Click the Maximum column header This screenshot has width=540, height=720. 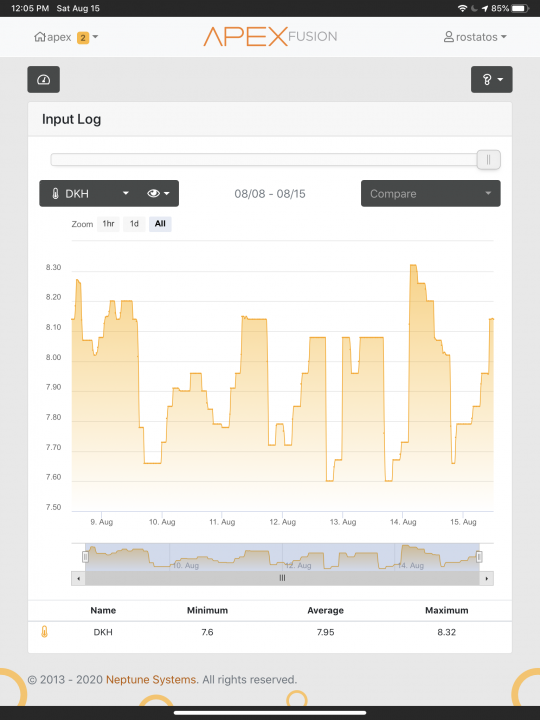coord(446,610)
